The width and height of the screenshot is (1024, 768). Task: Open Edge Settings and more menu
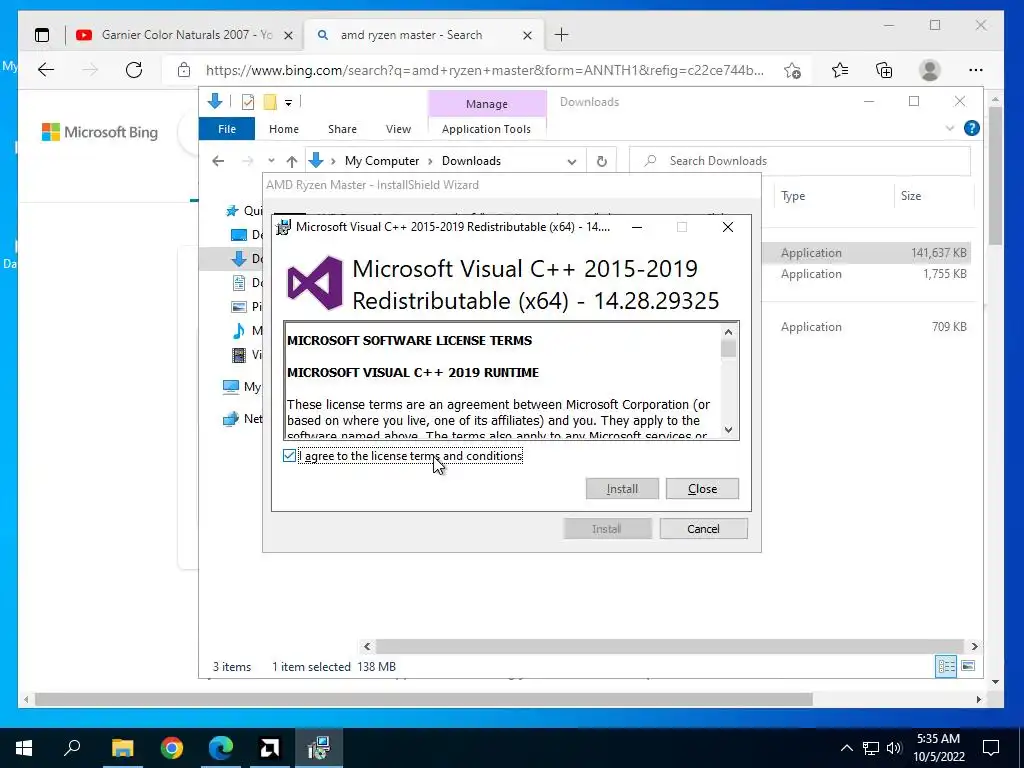976,70
